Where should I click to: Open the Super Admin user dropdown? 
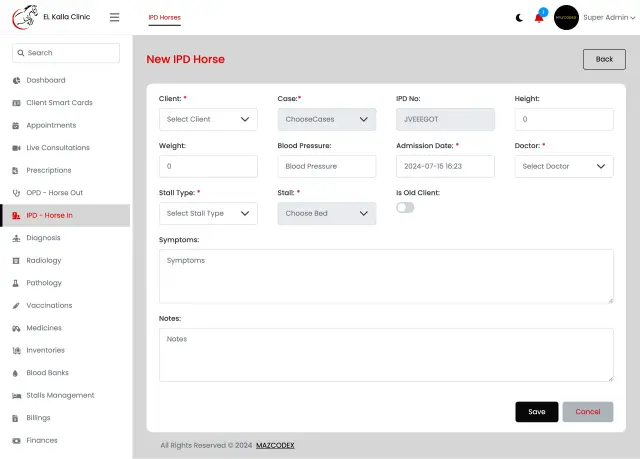pos(609,18)
